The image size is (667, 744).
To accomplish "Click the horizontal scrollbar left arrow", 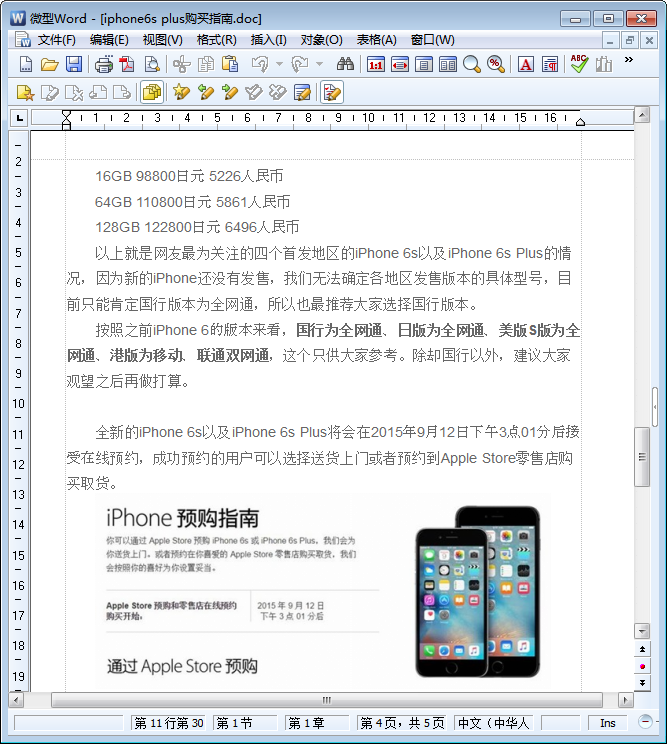I will pos(16,700).
